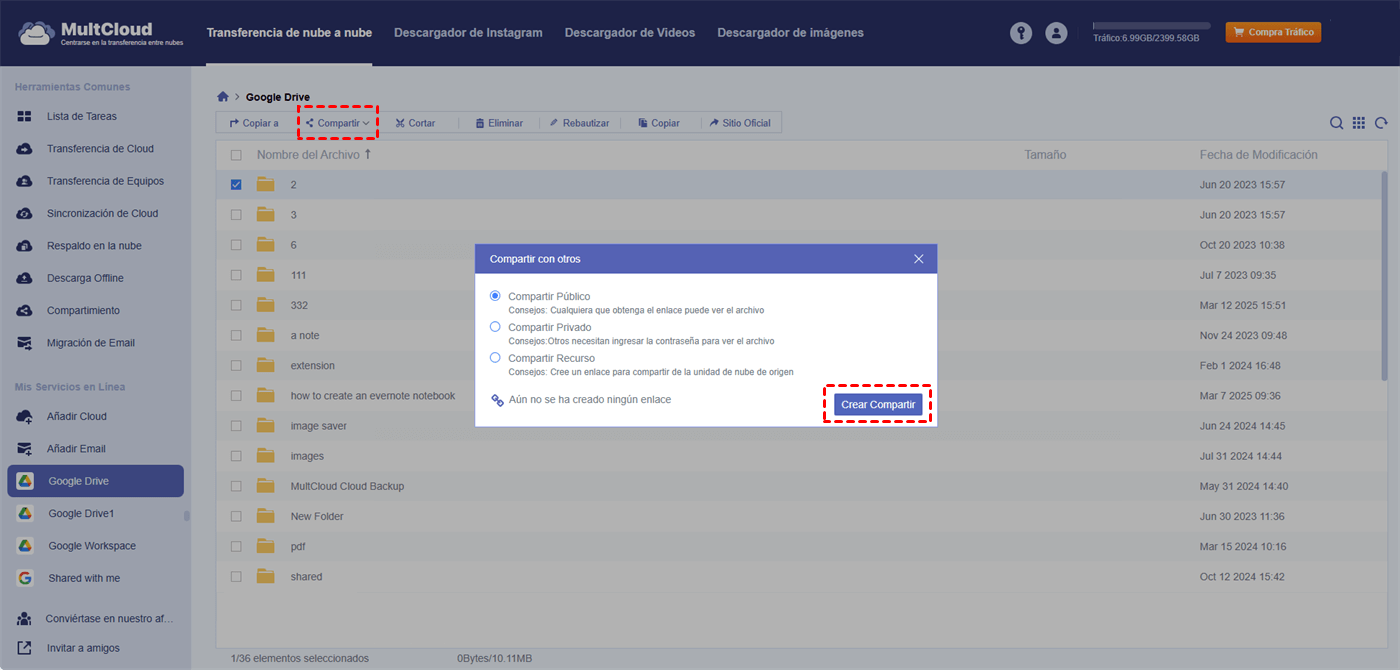Screen dimensions: 1400x670
Task: Open Compartimiento in sidebar
Action: point(83,310)
